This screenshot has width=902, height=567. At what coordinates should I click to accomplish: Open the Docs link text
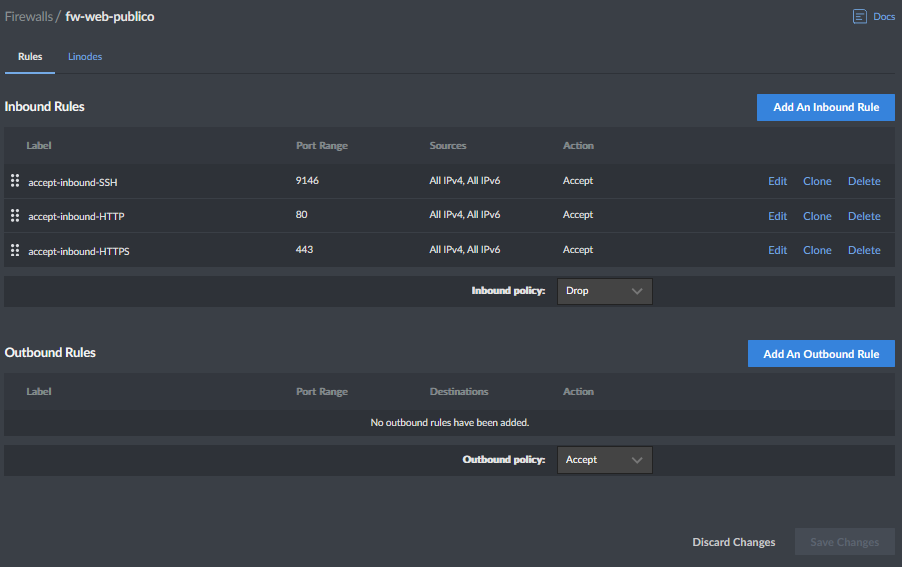pos(884,17)
